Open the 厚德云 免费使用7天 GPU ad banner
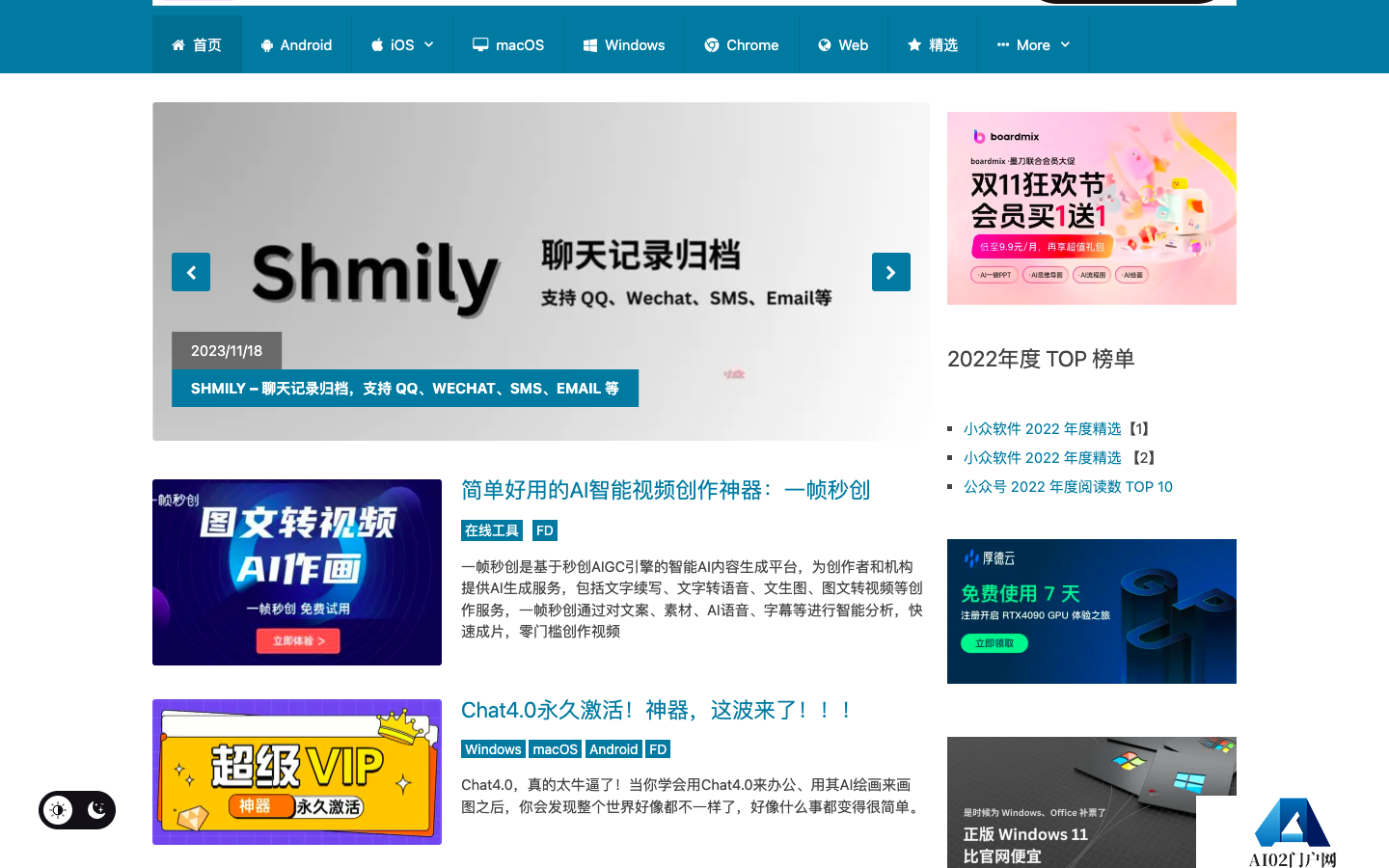The height and width of the screenshot is (868, 1389). [1092, 611]
